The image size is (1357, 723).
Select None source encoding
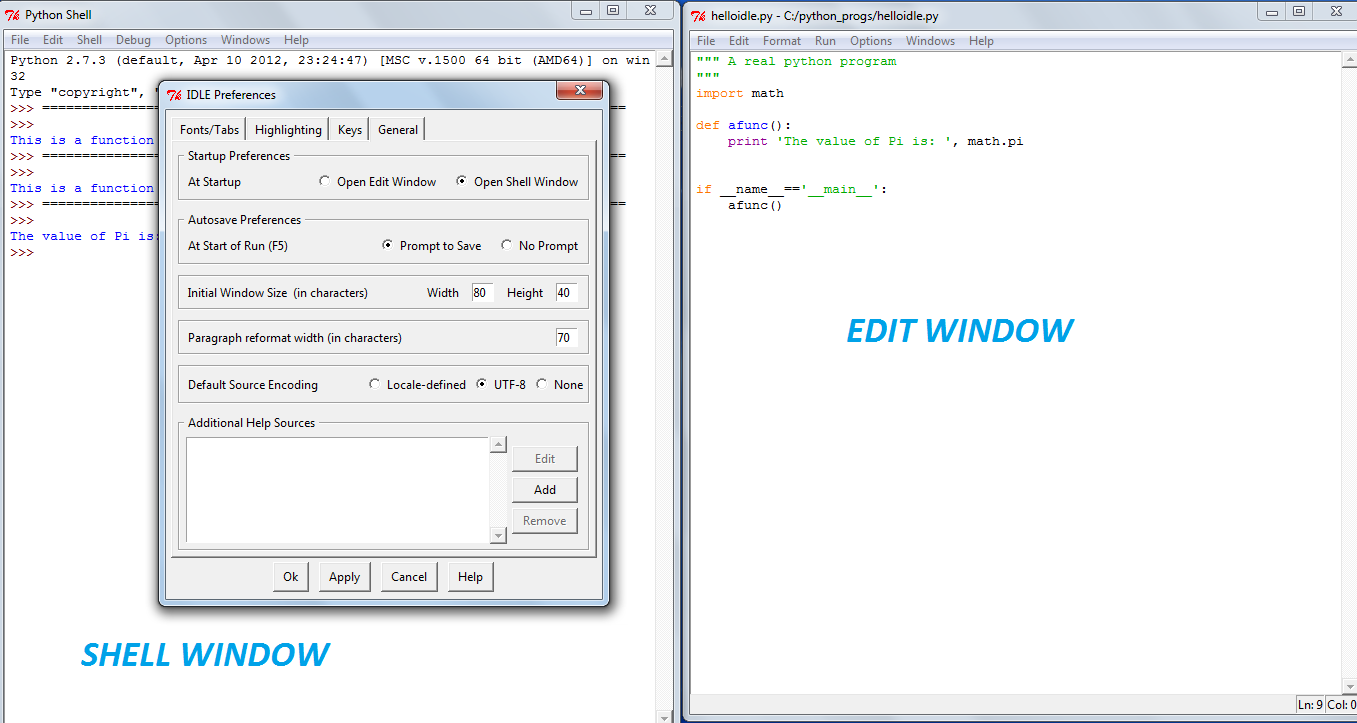click(560, 385)
